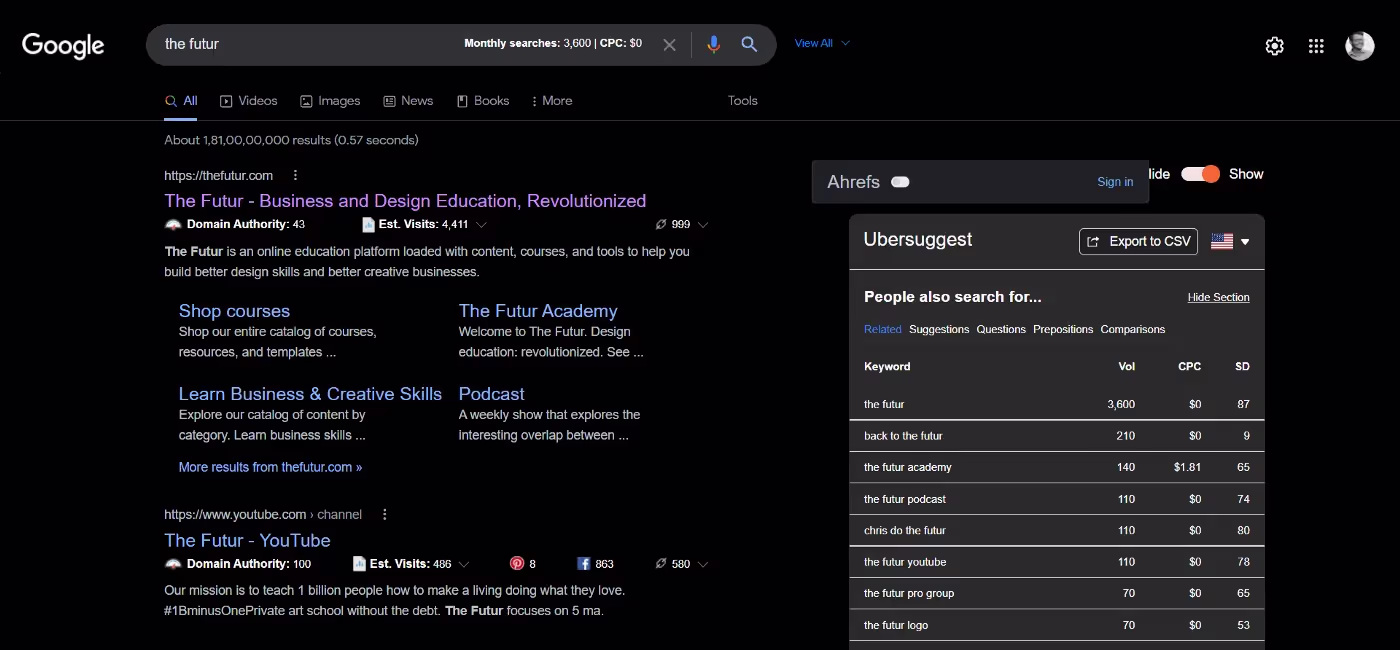
Task: Switch to the News tab
Action: [408, 101]
